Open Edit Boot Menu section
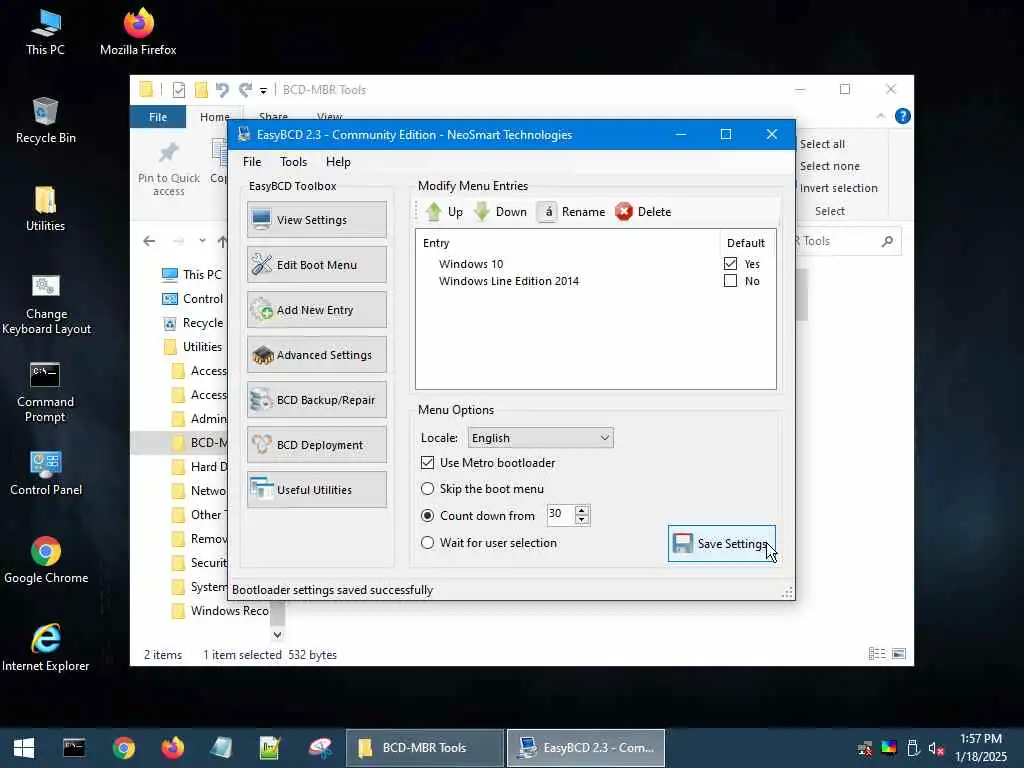Screen dimensions: 1024x768 317,264
